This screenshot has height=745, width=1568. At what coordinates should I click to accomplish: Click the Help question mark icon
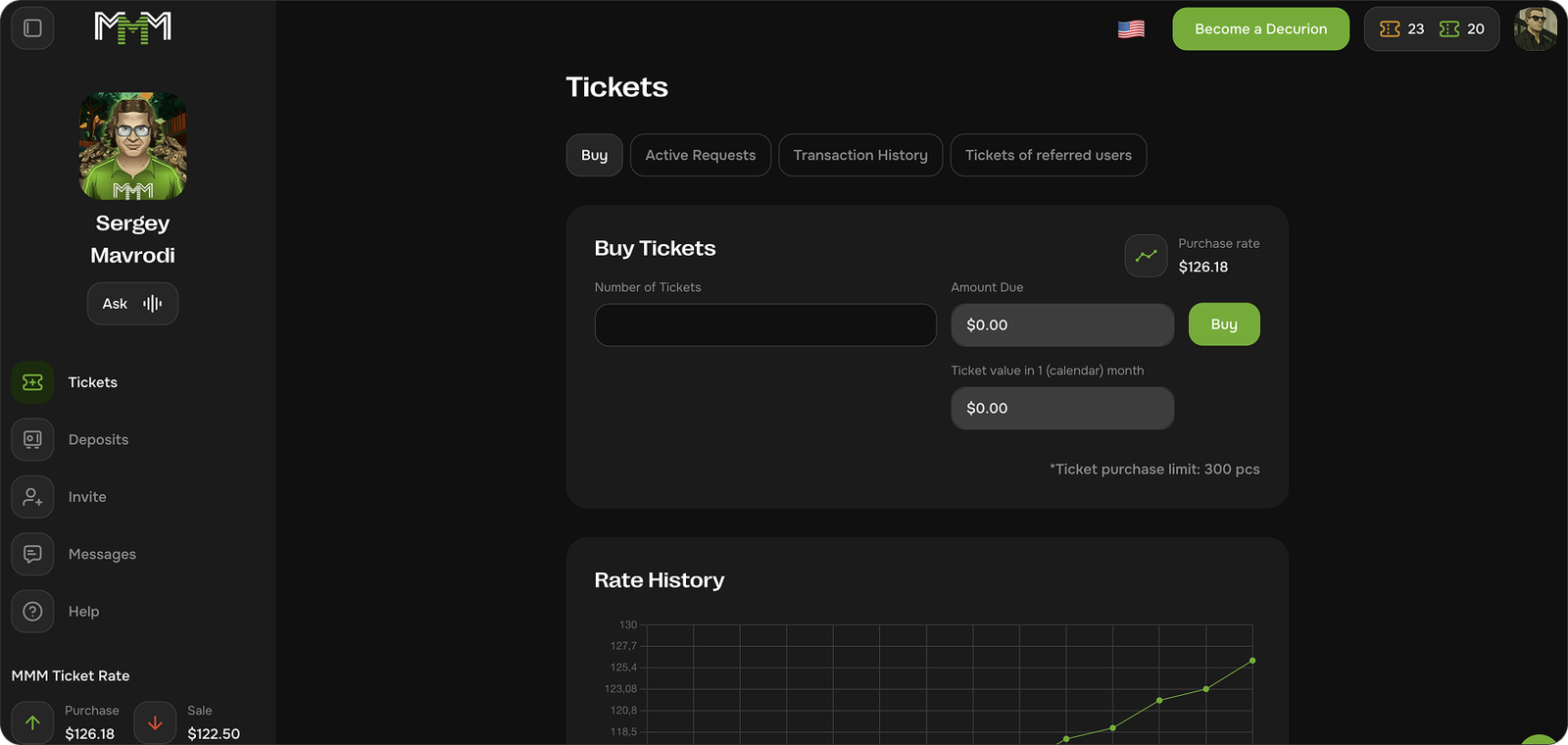click(32, 612)
